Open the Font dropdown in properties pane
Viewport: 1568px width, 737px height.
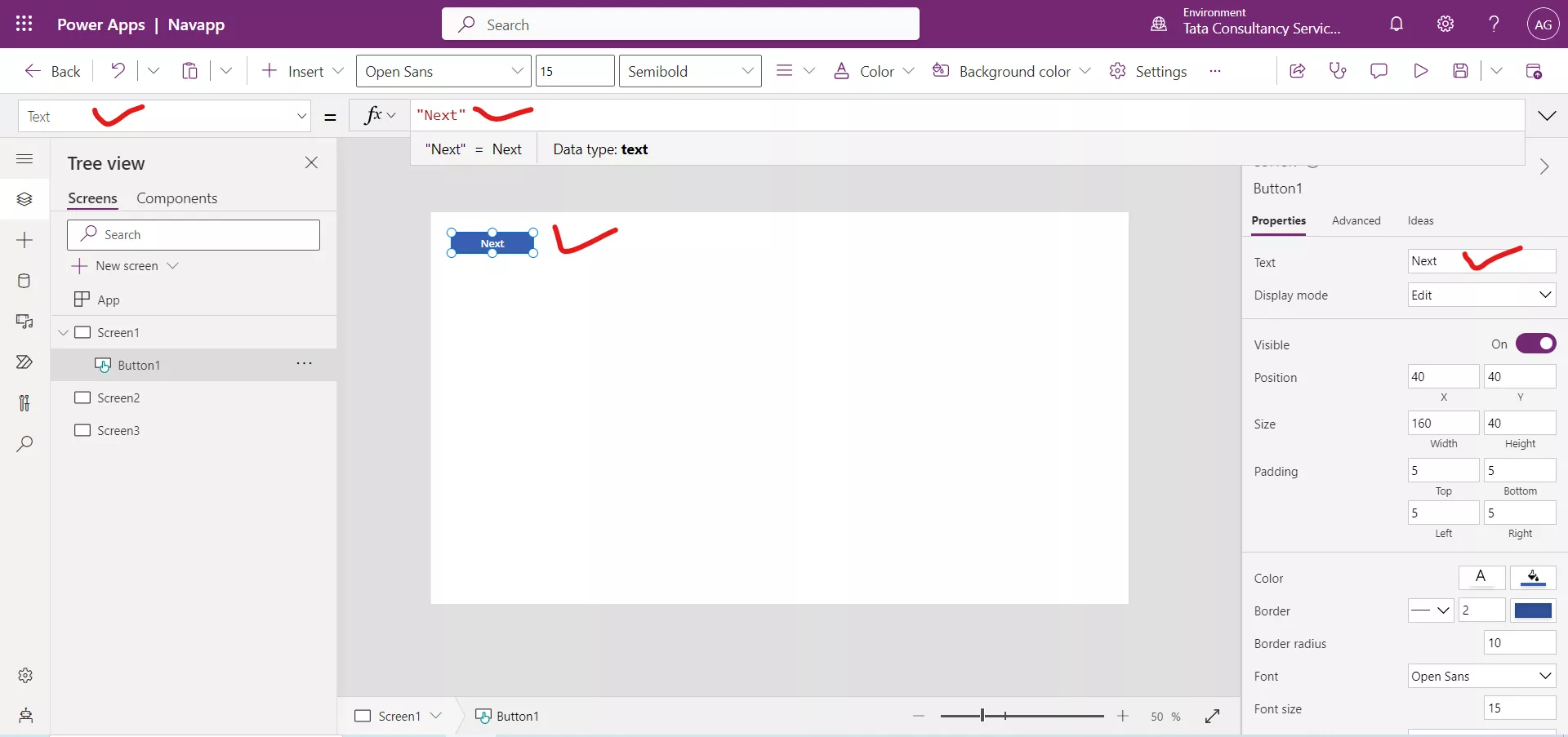[1481, 676]
